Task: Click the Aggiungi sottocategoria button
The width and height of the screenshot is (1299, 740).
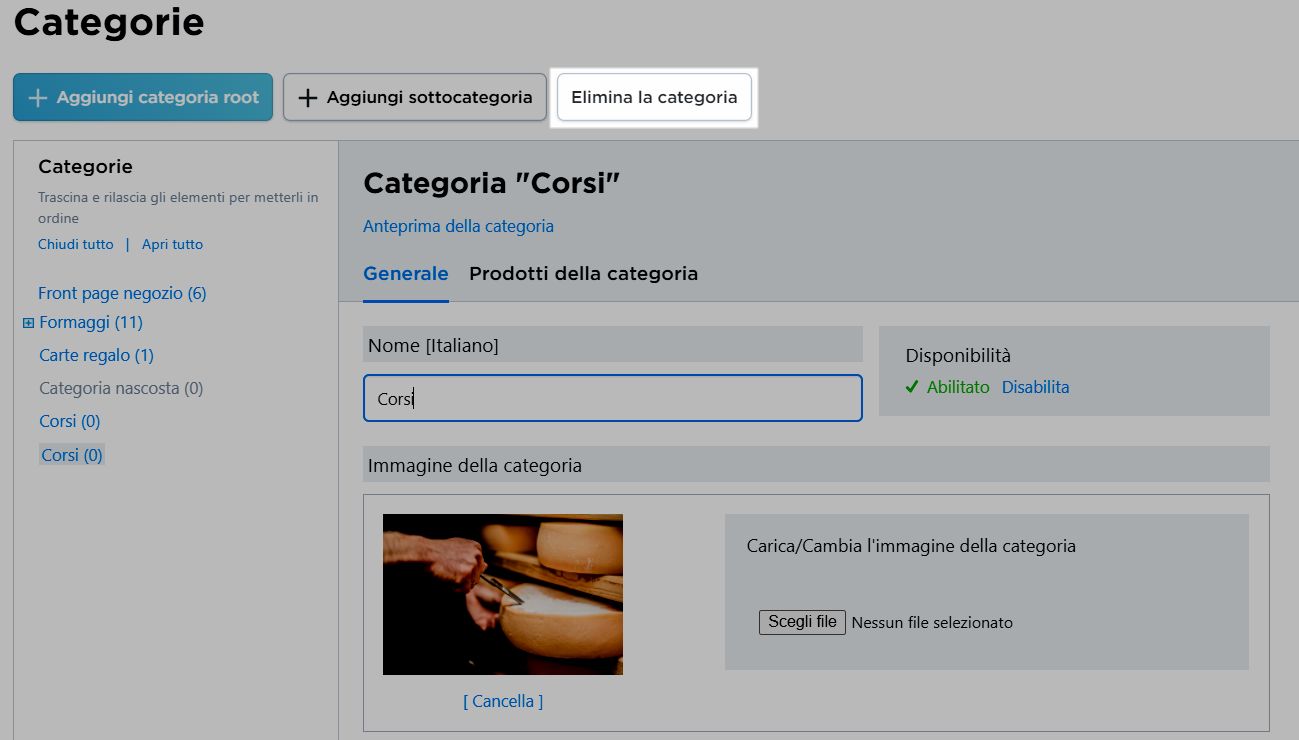Action: [415, 97]
